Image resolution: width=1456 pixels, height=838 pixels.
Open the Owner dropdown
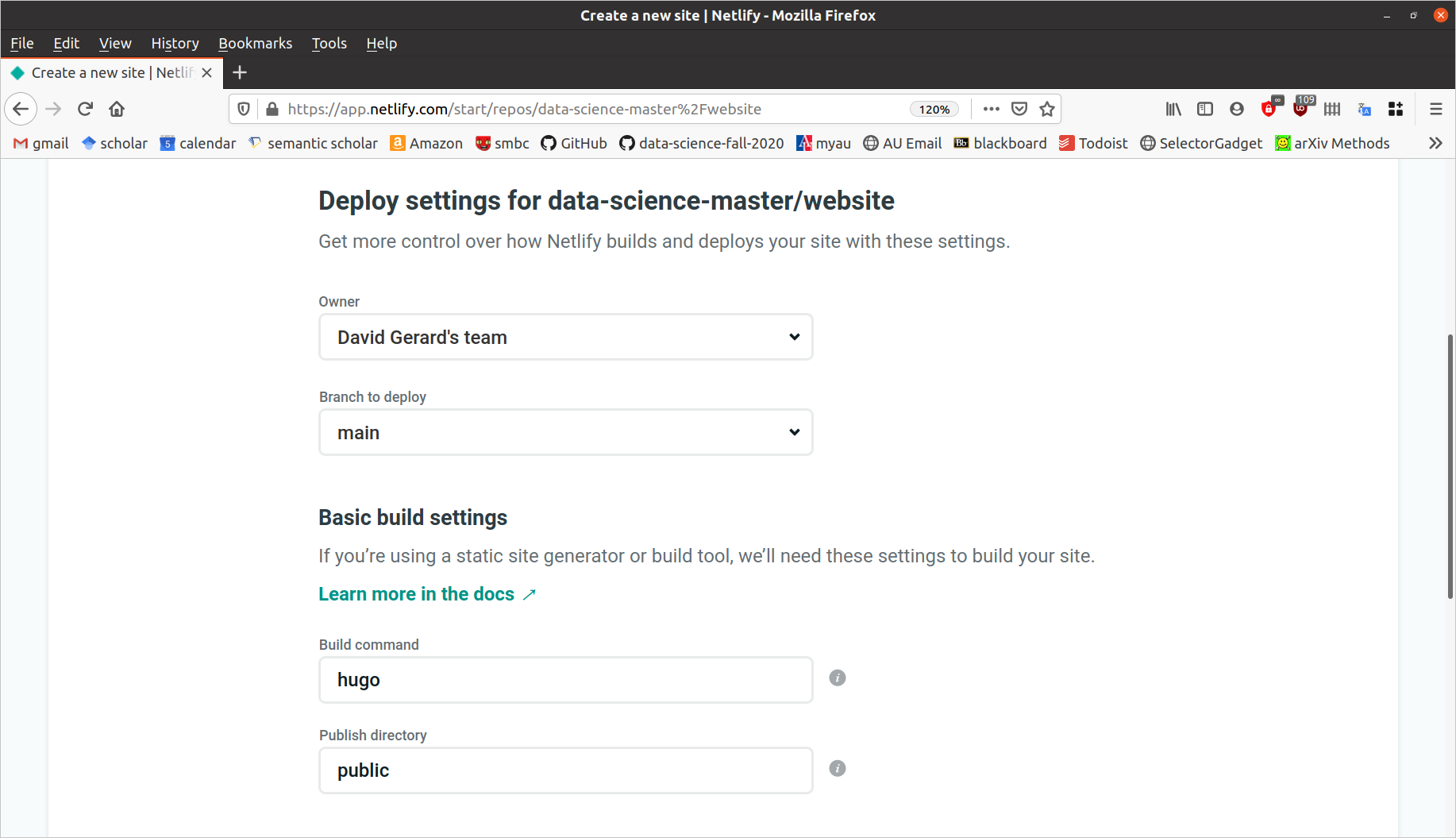pyautogui.click(x=565, y=337)
